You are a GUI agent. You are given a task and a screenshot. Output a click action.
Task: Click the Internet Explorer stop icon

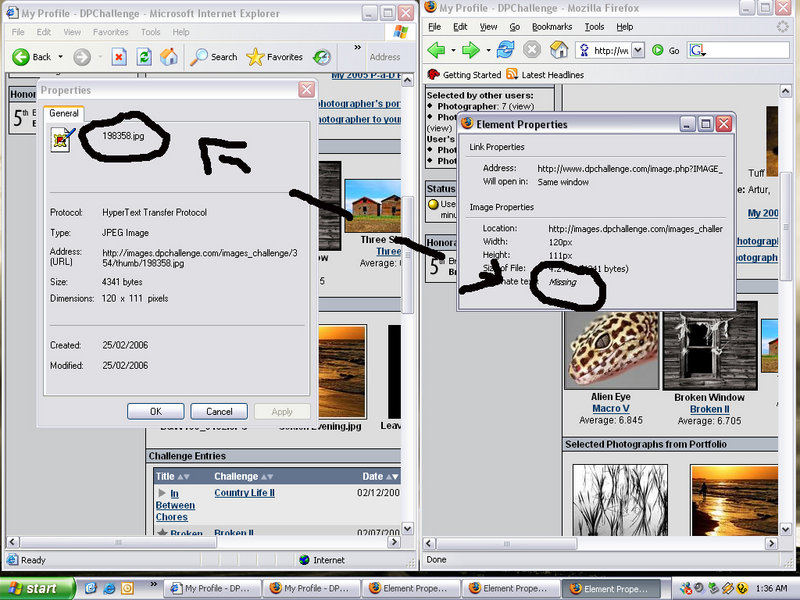(119, 57)
